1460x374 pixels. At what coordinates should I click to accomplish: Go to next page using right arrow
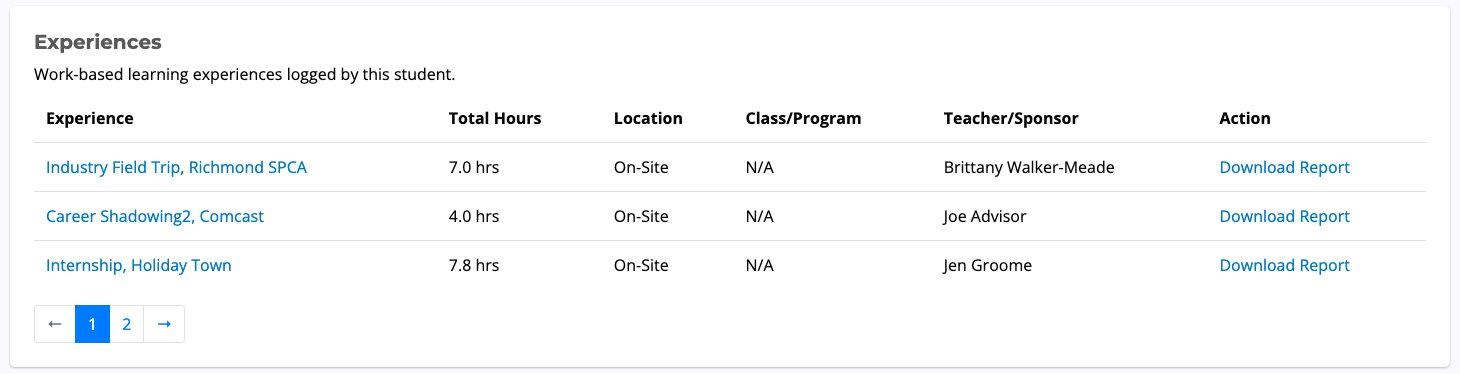coord(164,324)
